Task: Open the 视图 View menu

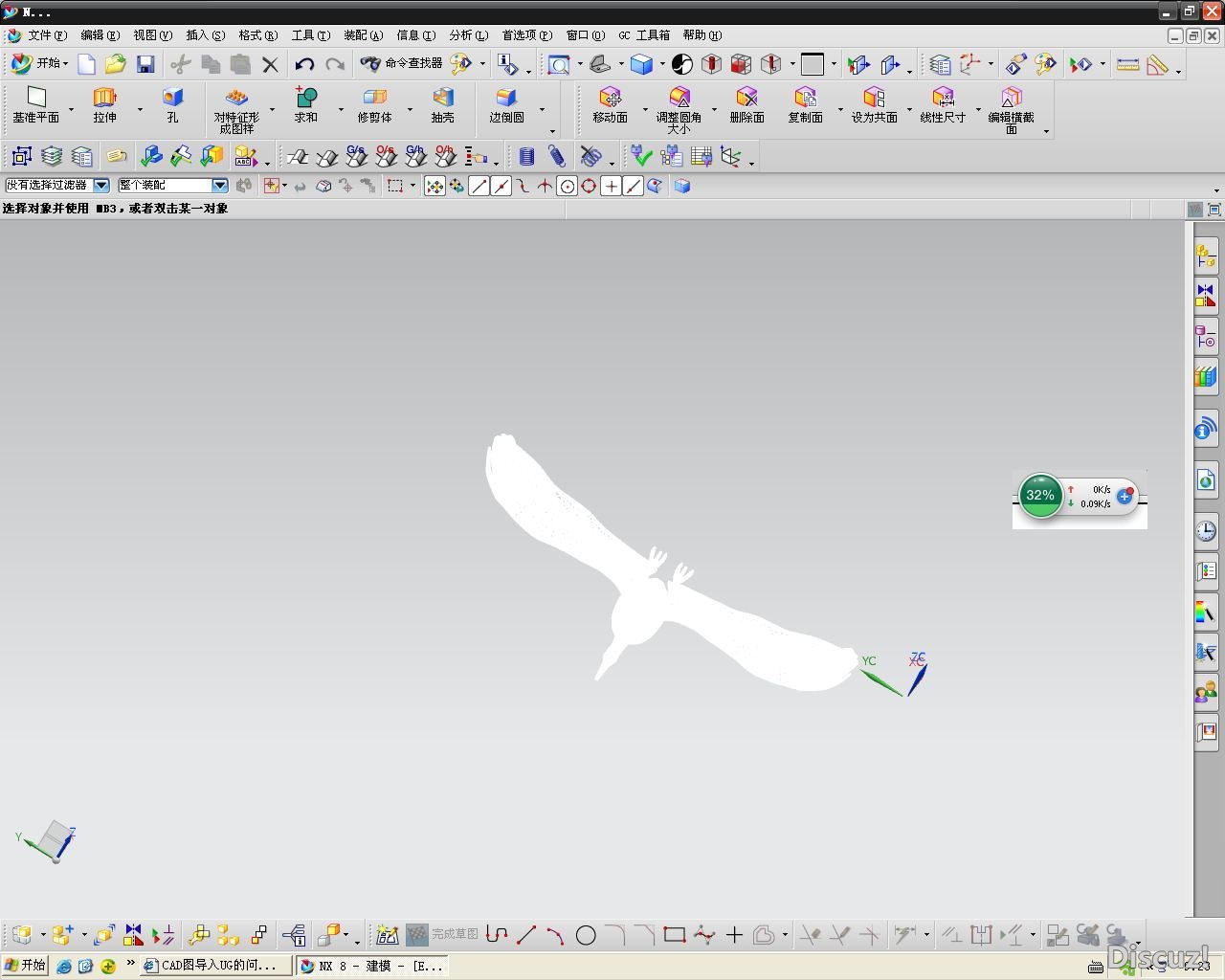Action: [x=152, y=35]
